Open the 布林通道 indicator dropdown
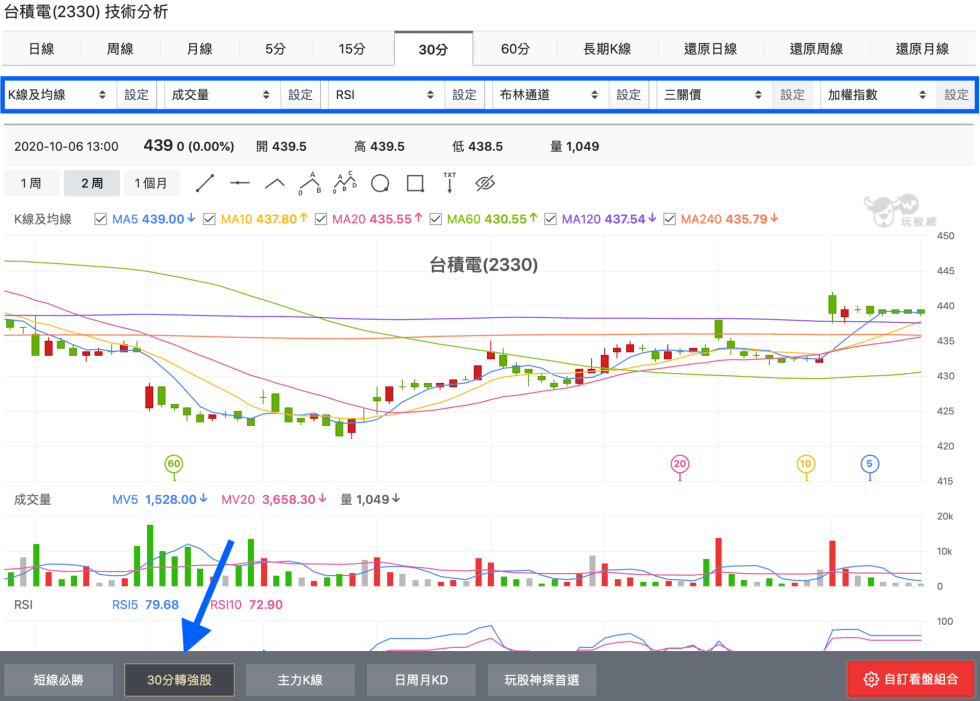The image size is (980, 701). [549, 95]
